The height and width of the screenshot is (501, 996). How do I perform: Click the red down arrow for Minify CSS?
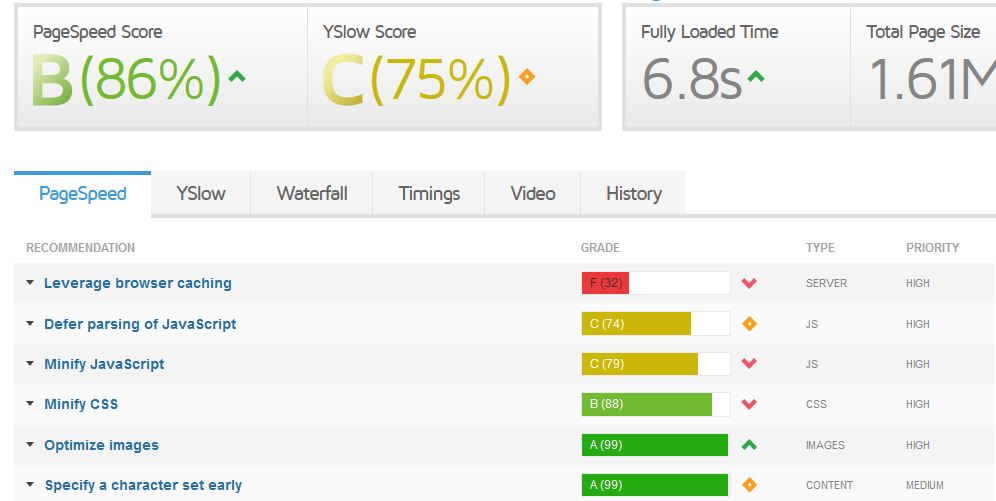[x=749, y=405]
